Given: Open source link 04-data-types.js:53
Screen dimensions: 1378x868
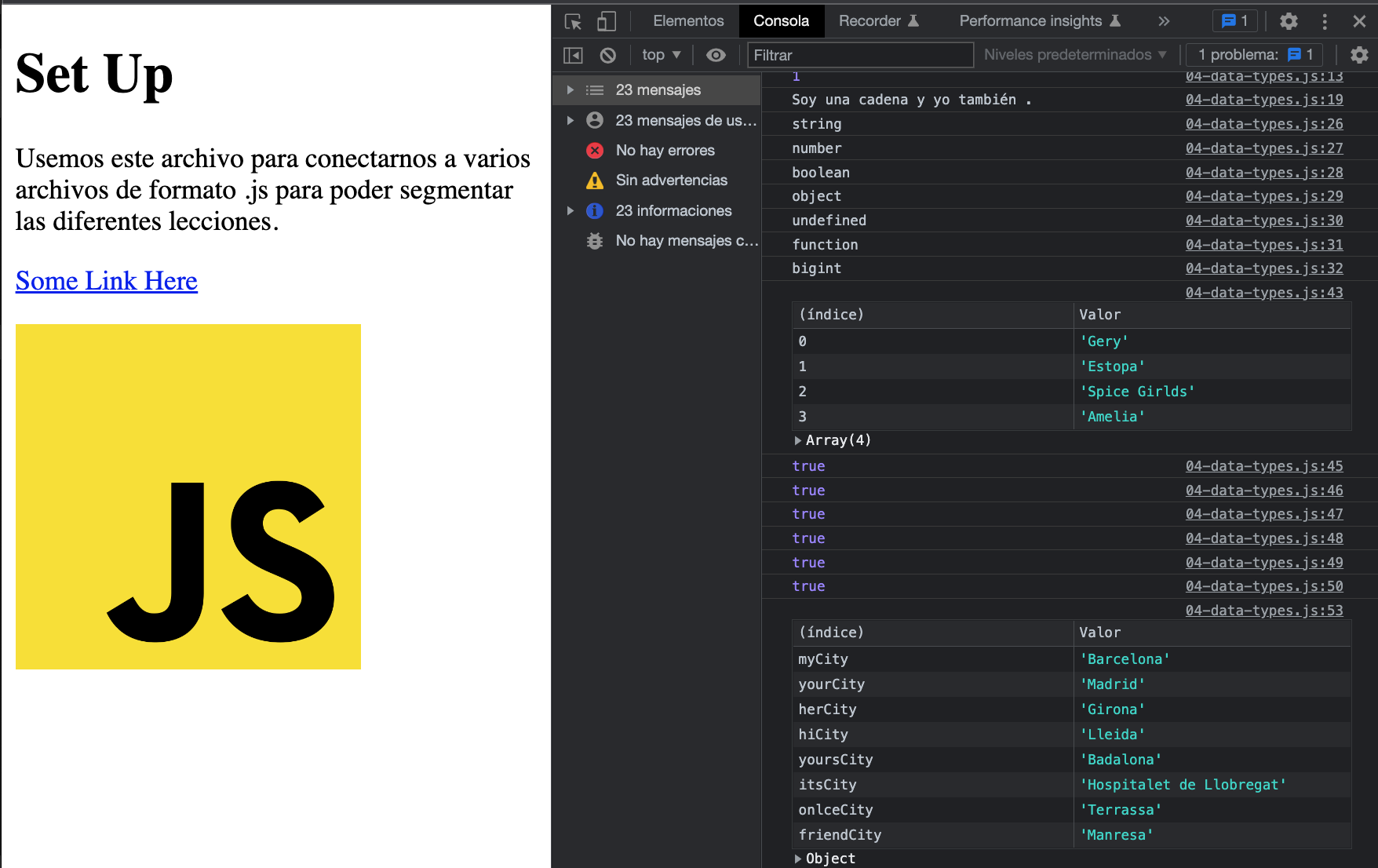Looking at the screenshot, I should pyautogui.click(x=1264, y=611).
